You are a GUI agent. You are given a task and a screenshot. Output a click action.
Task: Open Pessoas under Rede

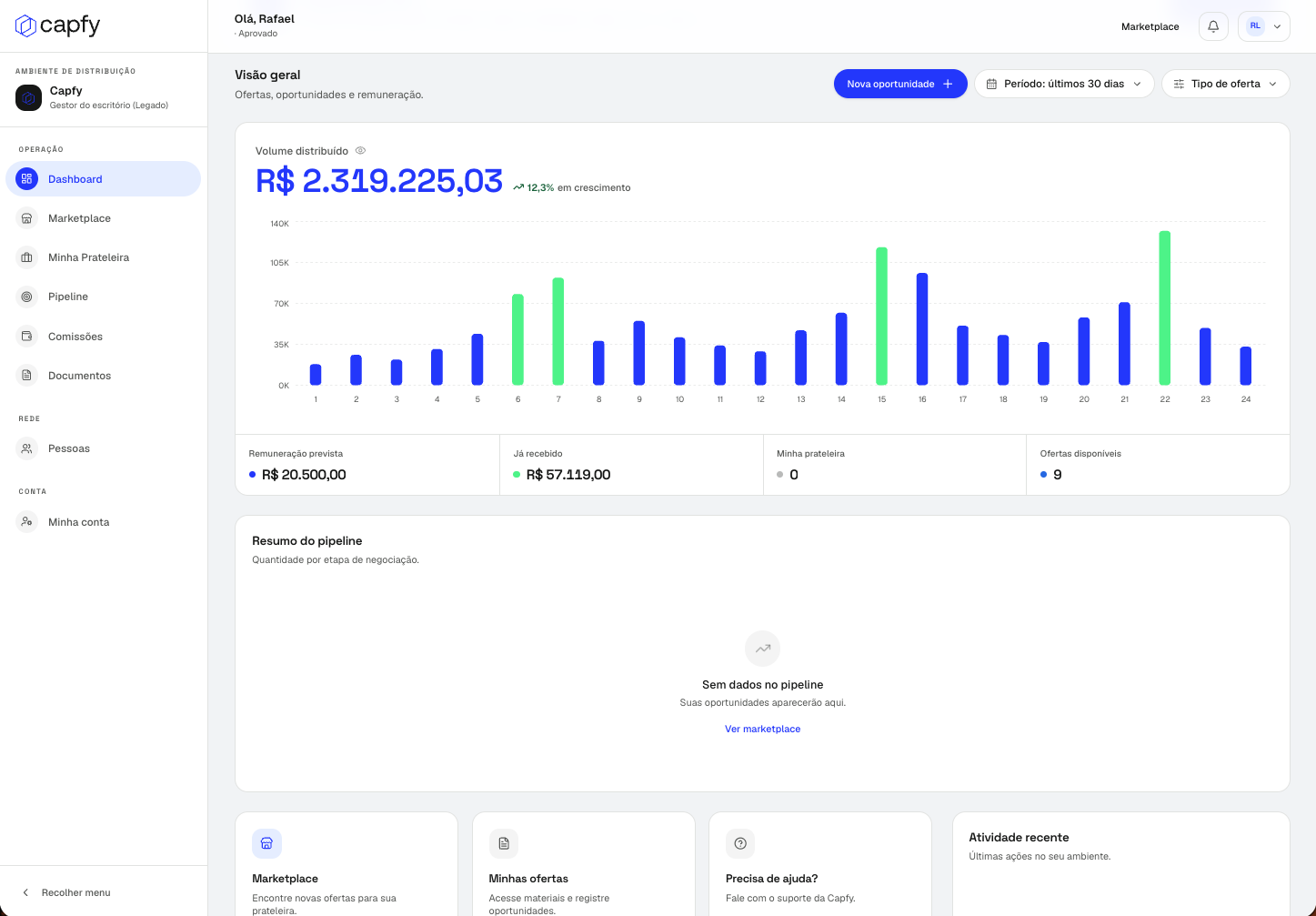coord(103,448)
